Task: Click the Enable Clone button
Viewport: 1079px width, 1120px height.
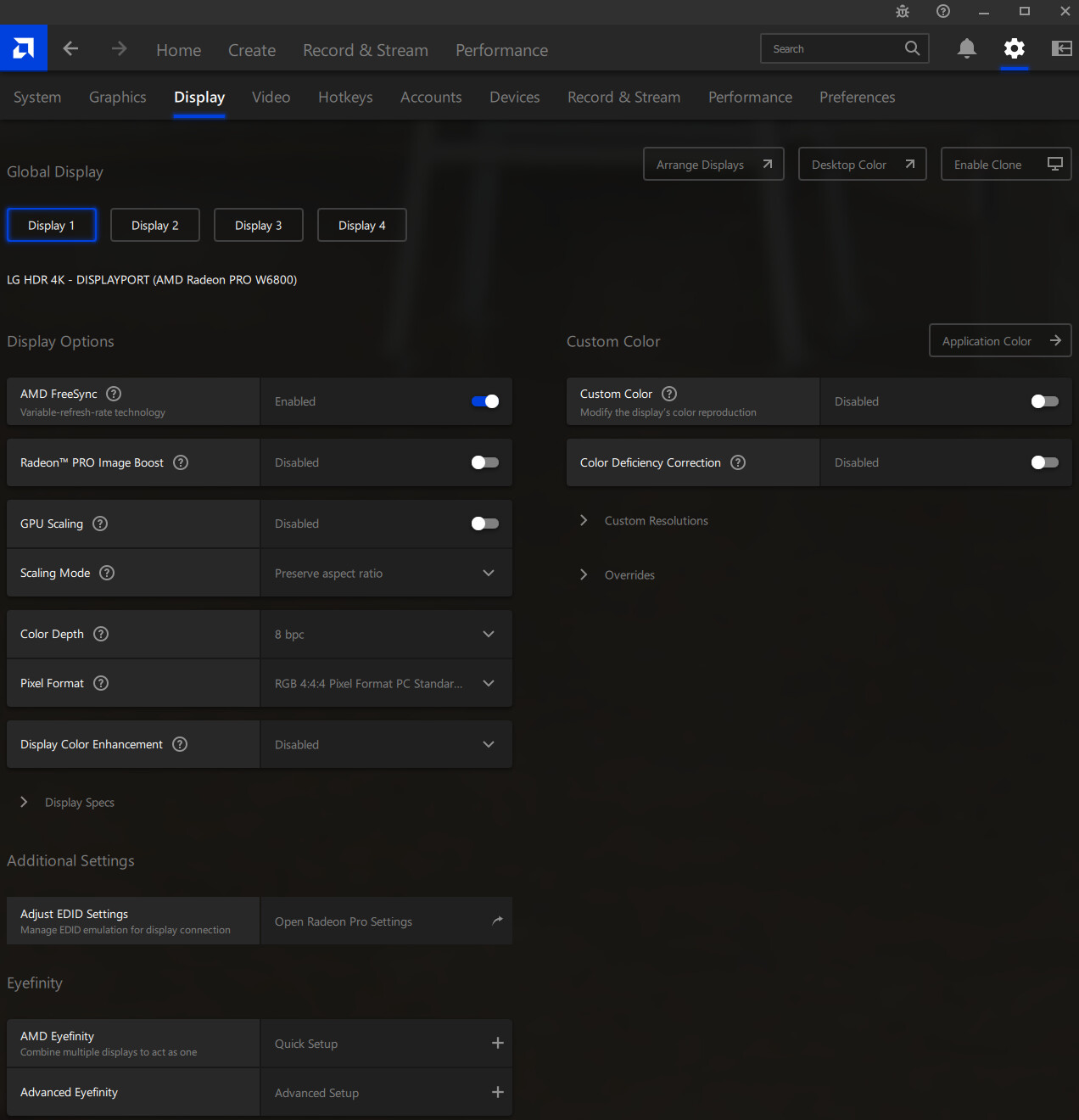Action: click(x=1006, y=164)
